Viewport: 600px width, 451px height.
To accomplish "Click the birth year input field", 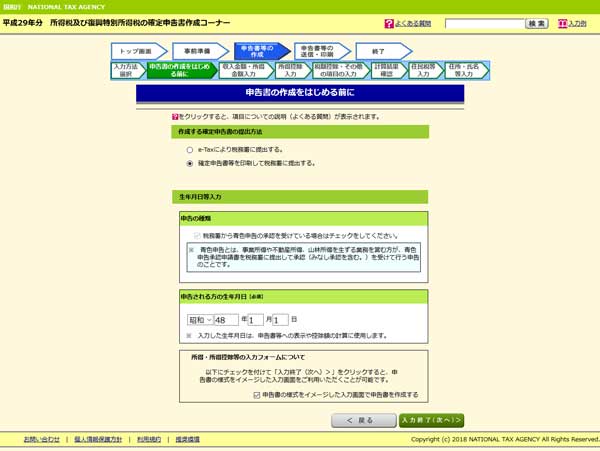I will pos(225,320).
